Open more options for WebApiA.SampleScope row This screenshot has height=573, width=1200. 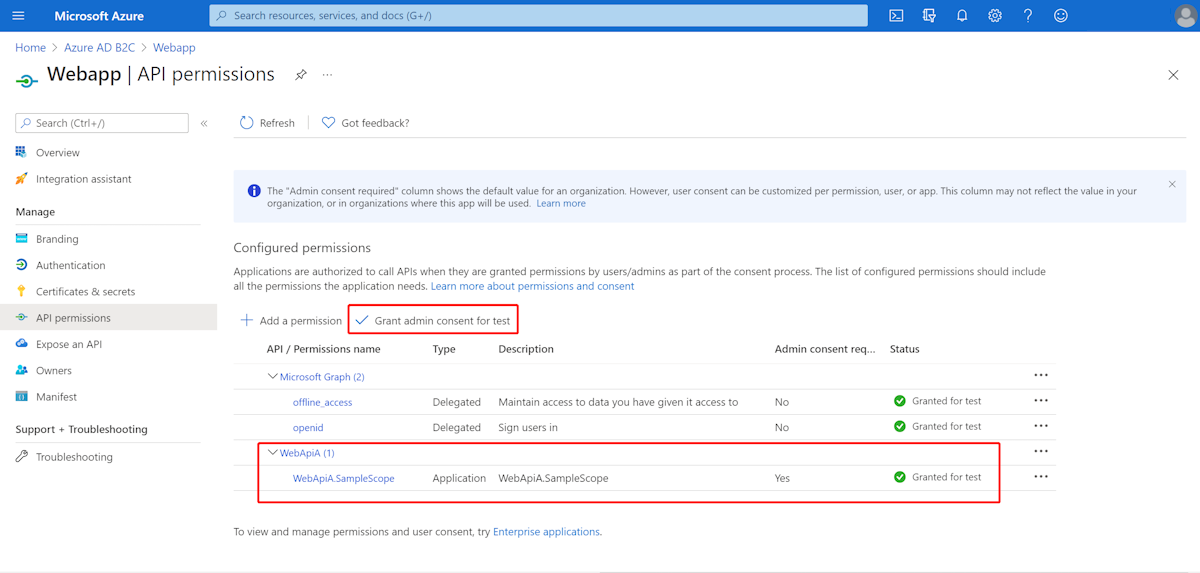click(x=1041, y=478)
